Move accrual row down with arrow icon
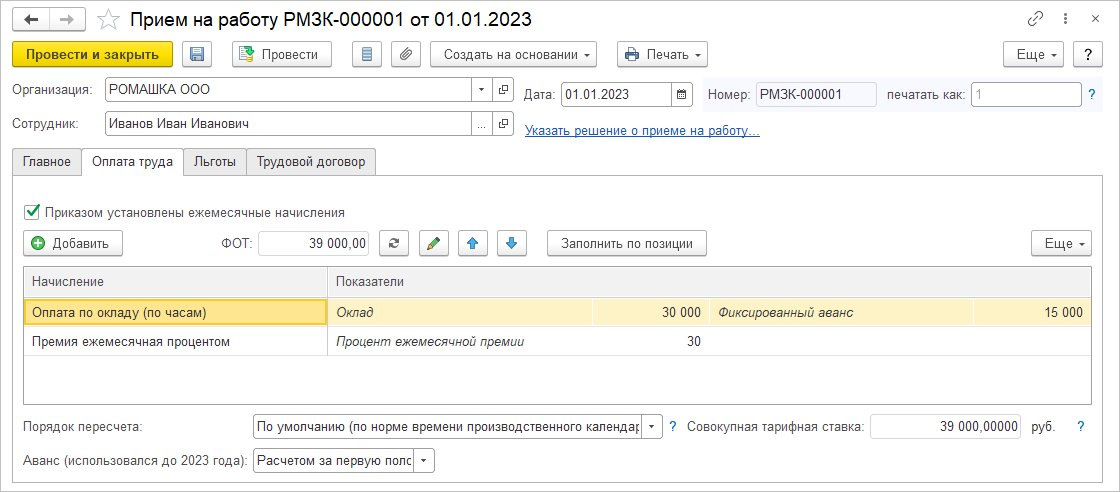The width and height of the screenshot is (1120, 492). point(511,243)
